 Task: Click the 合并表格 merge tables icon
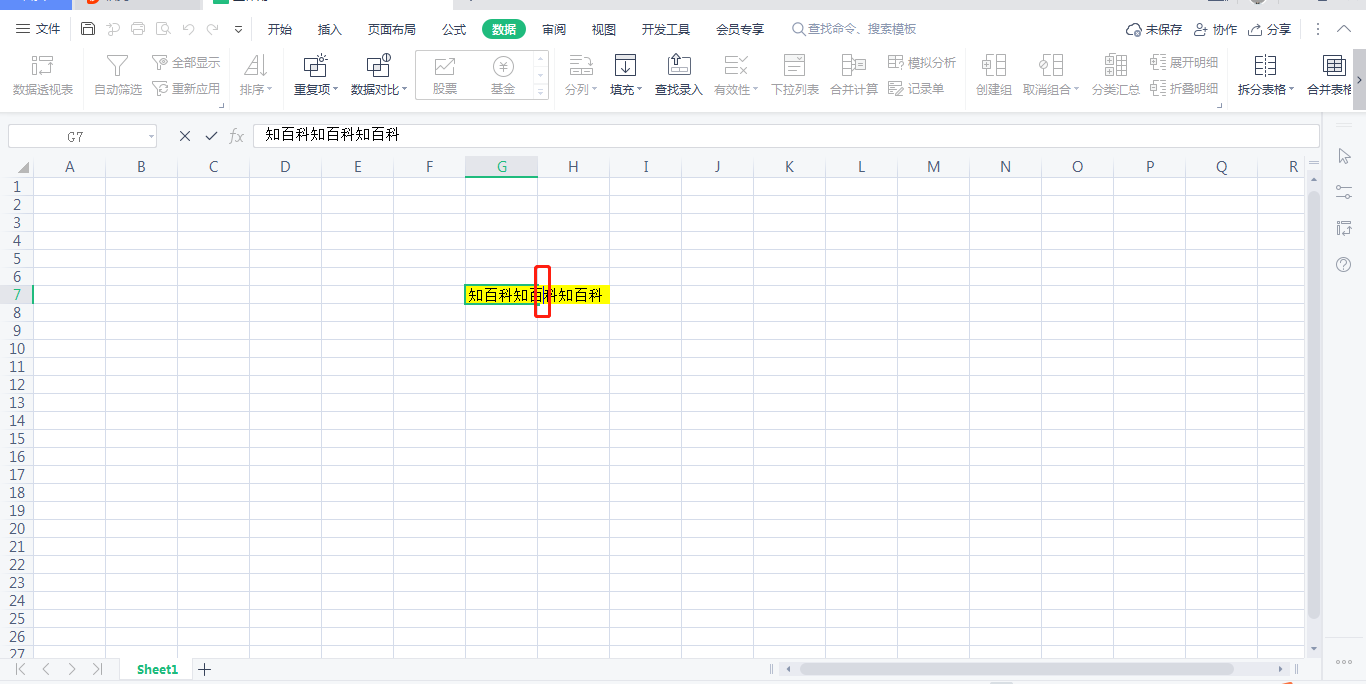click(x=1334, y=67)
